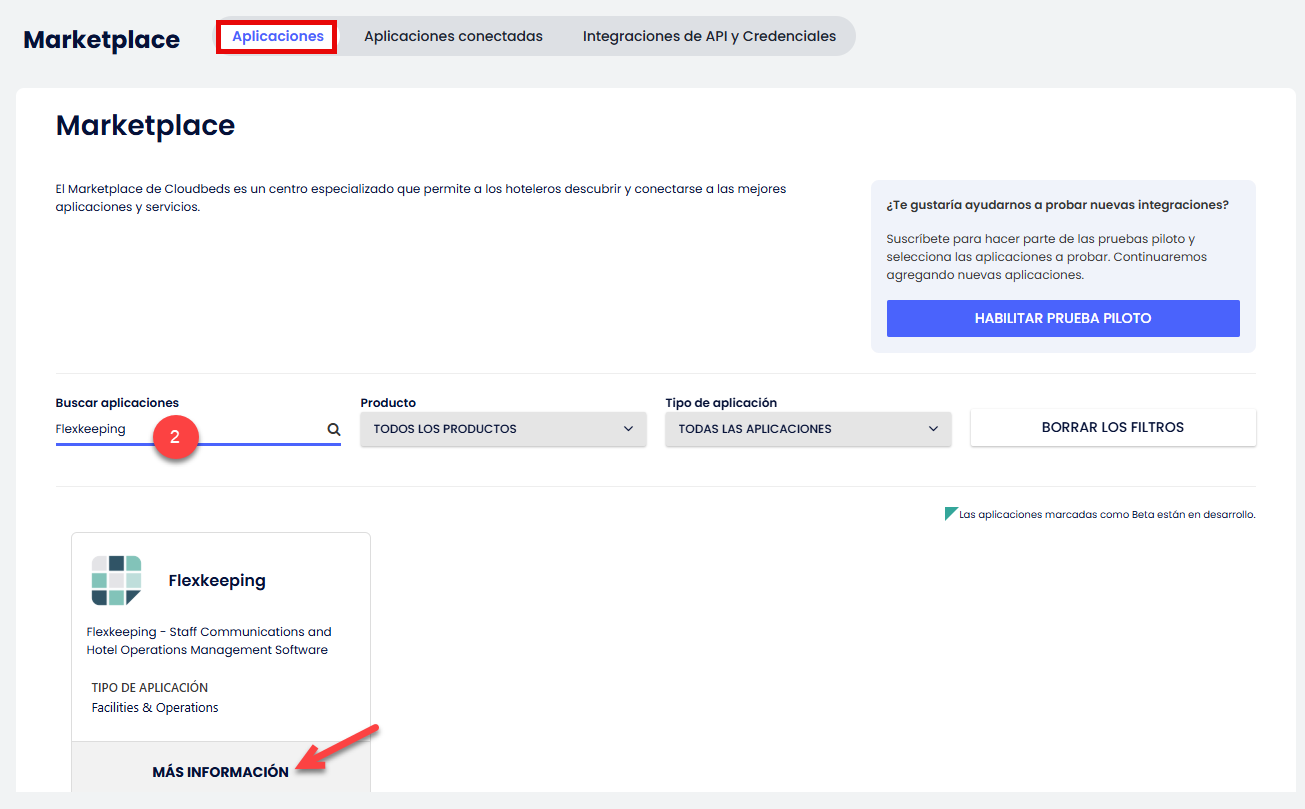Click the Marketplace de Cloudbeds description paragraph
The width and height of the screenshot is (1305, 809).
[421, 198]
